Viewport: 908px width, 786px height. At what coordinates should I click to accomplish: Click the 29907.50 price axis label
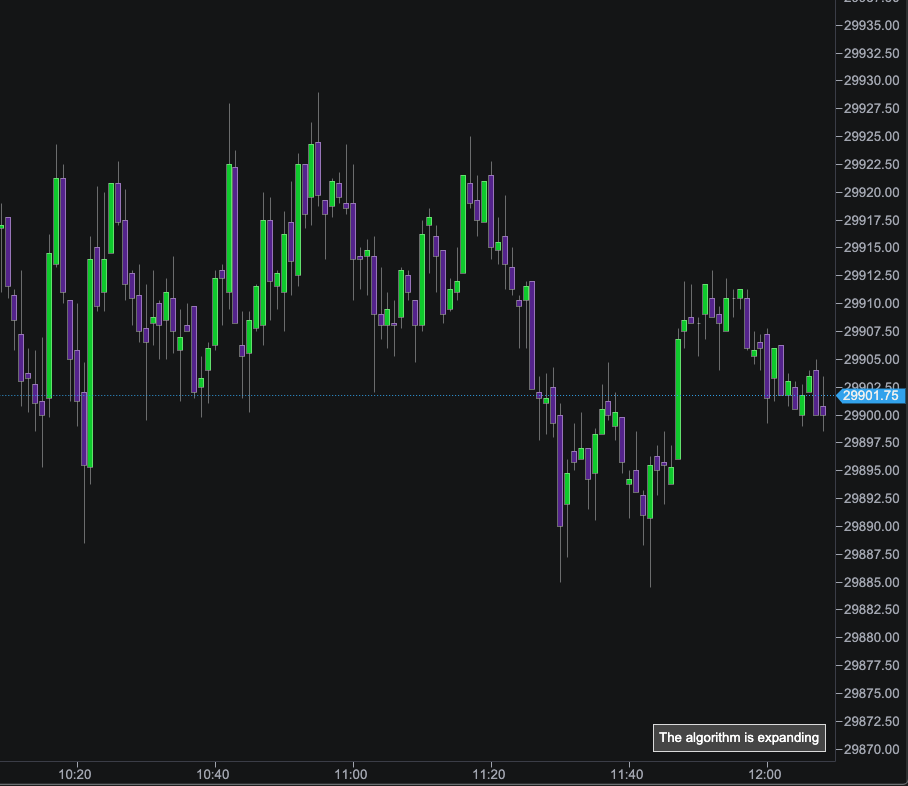pos(872,331)
